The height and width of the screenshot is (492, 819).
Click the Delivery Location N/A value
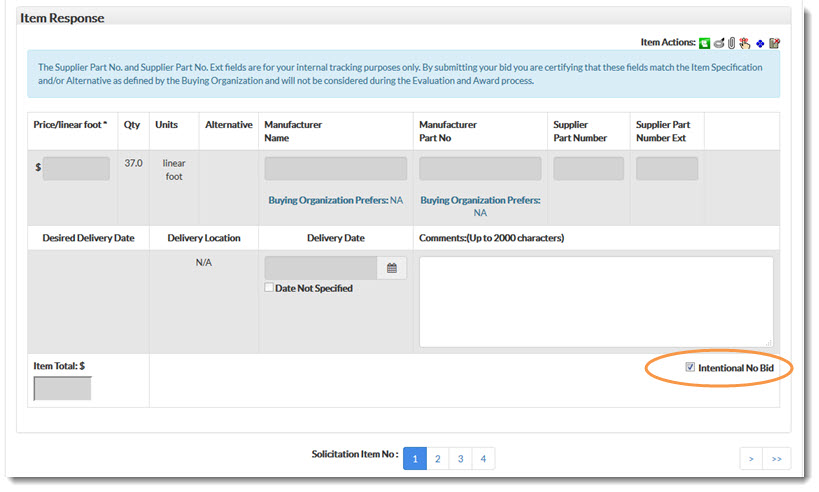click(204, 262)
